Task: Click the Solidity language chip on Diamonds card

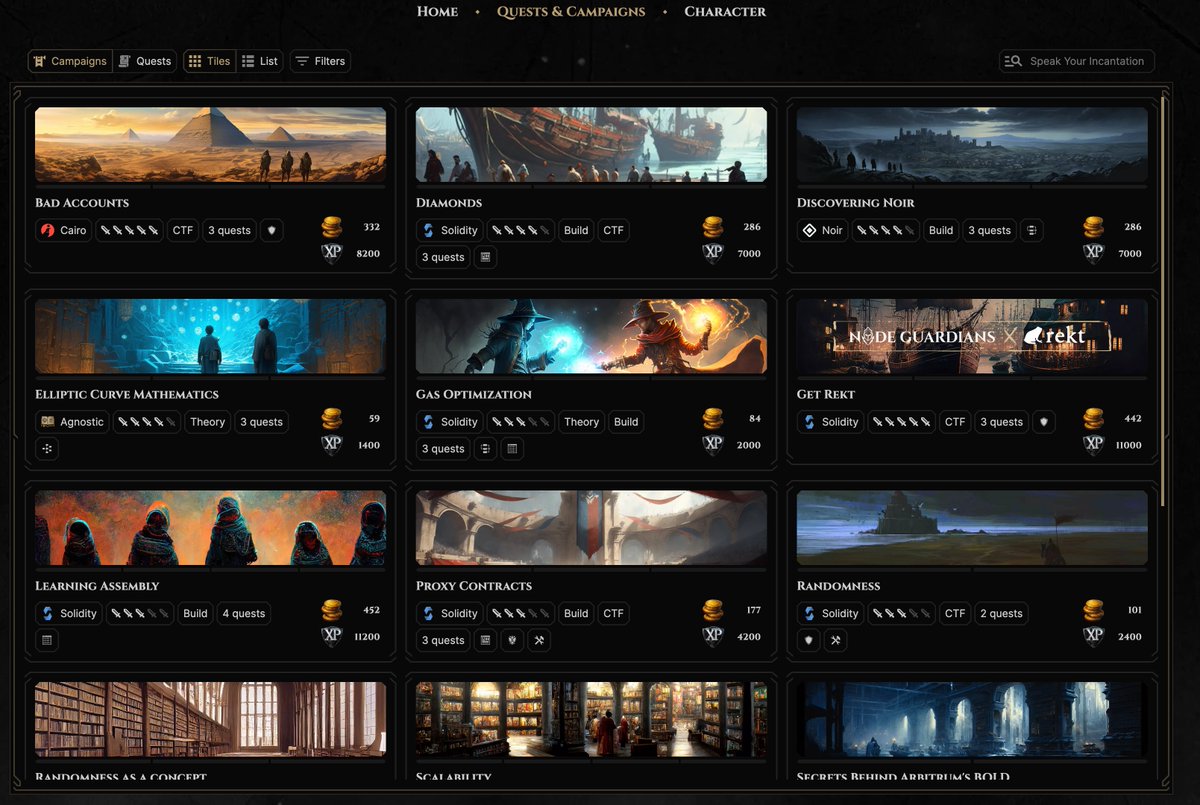Action: (x=449, y=230)
